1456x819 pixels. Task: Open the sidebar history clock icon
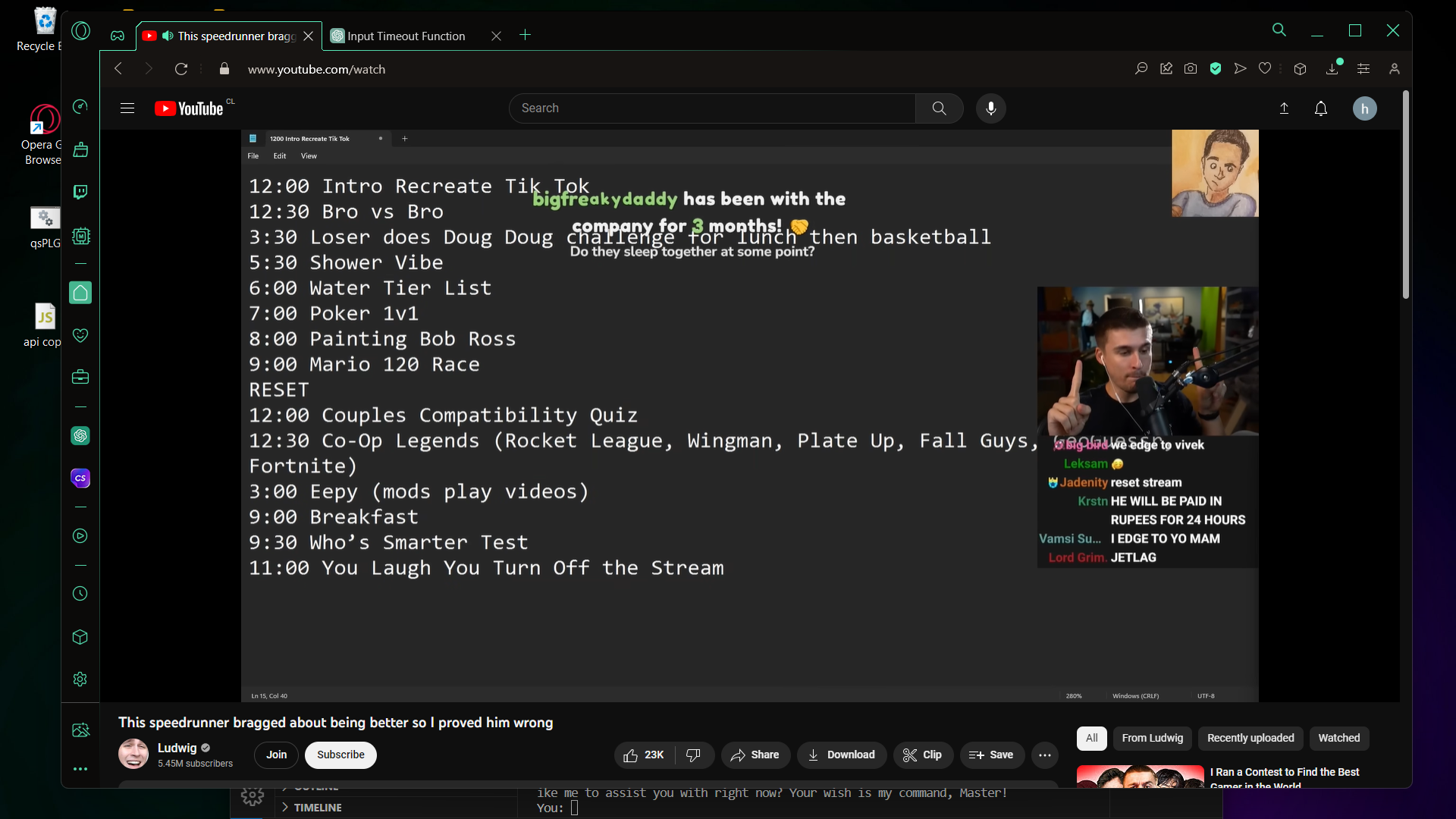point(80,594)
